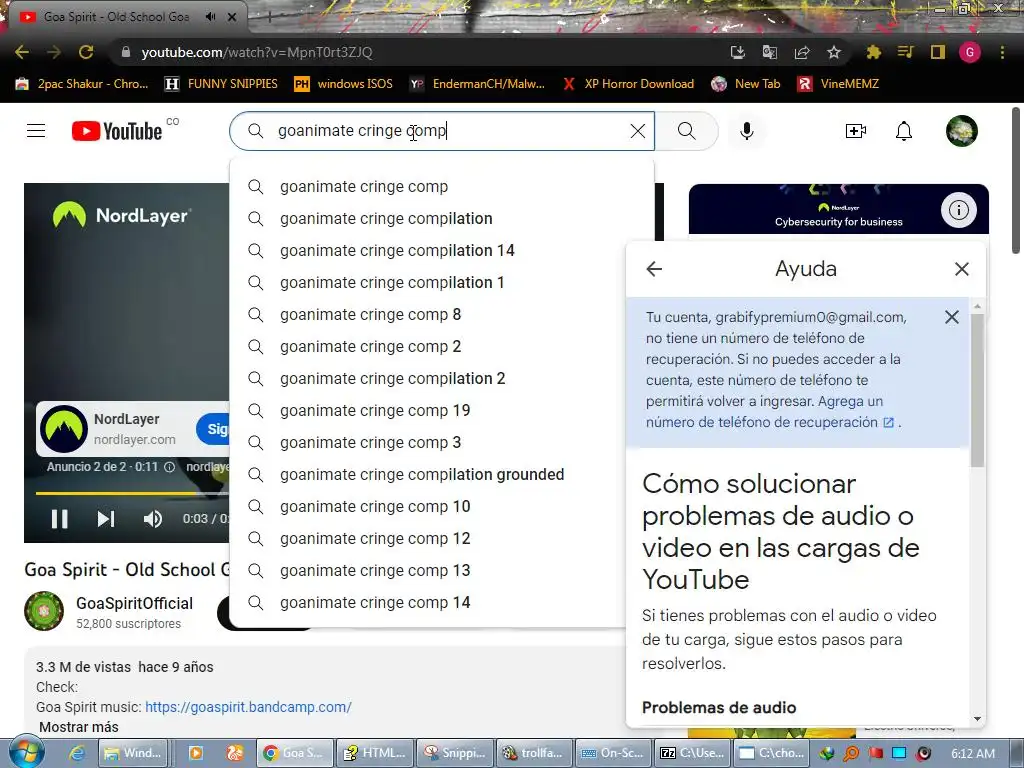
Task: Open YouTube notifications bell
Action: coord(904,131)
